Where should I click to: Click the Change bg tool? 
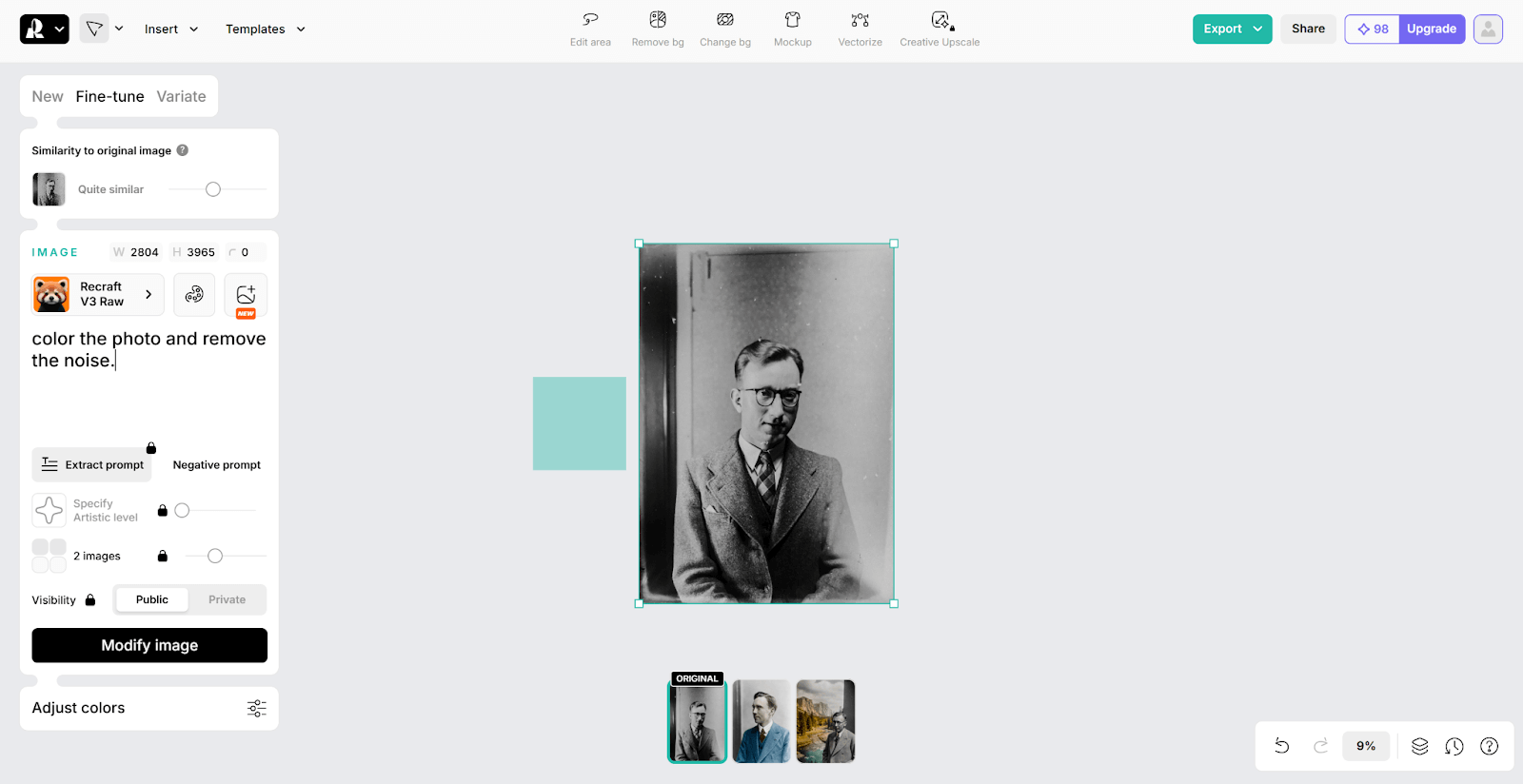(x=725, y=29)
